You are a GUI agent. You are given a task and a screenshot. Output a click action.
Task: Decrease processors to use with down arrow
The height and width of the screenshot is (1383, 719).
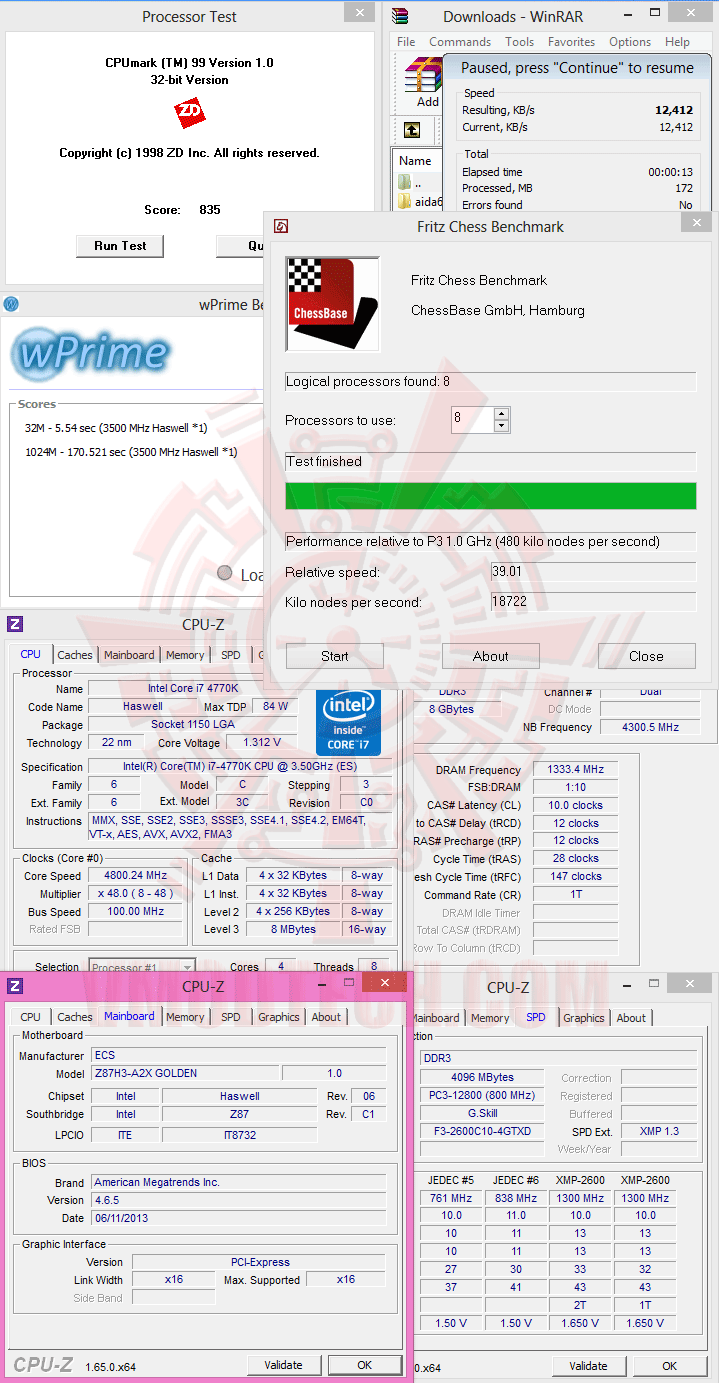point(502,426)
